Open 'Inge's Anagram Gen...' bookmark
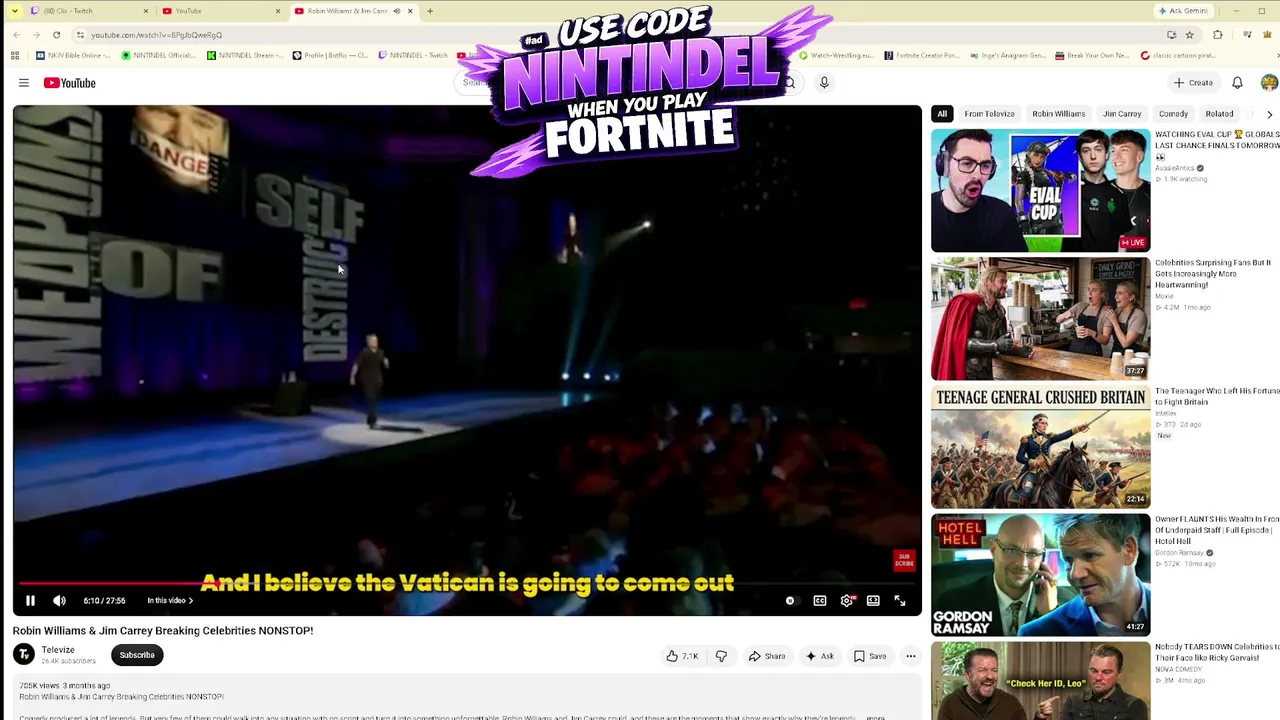This screenshot has height=720, width=1280. pos(1007,55)
